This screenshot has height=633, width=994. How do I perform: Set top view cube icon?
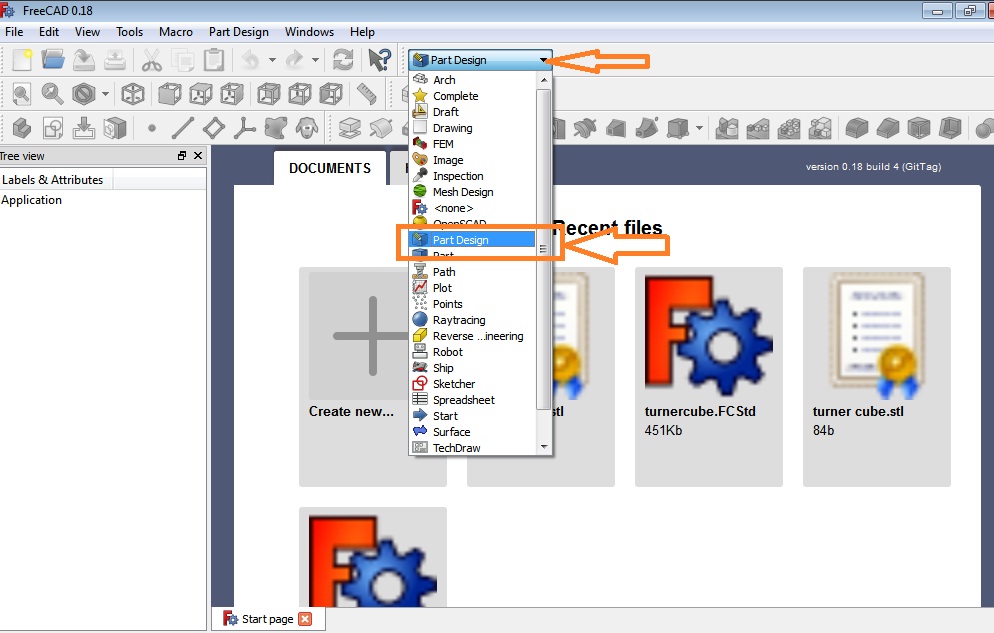[x=200, y=94]
